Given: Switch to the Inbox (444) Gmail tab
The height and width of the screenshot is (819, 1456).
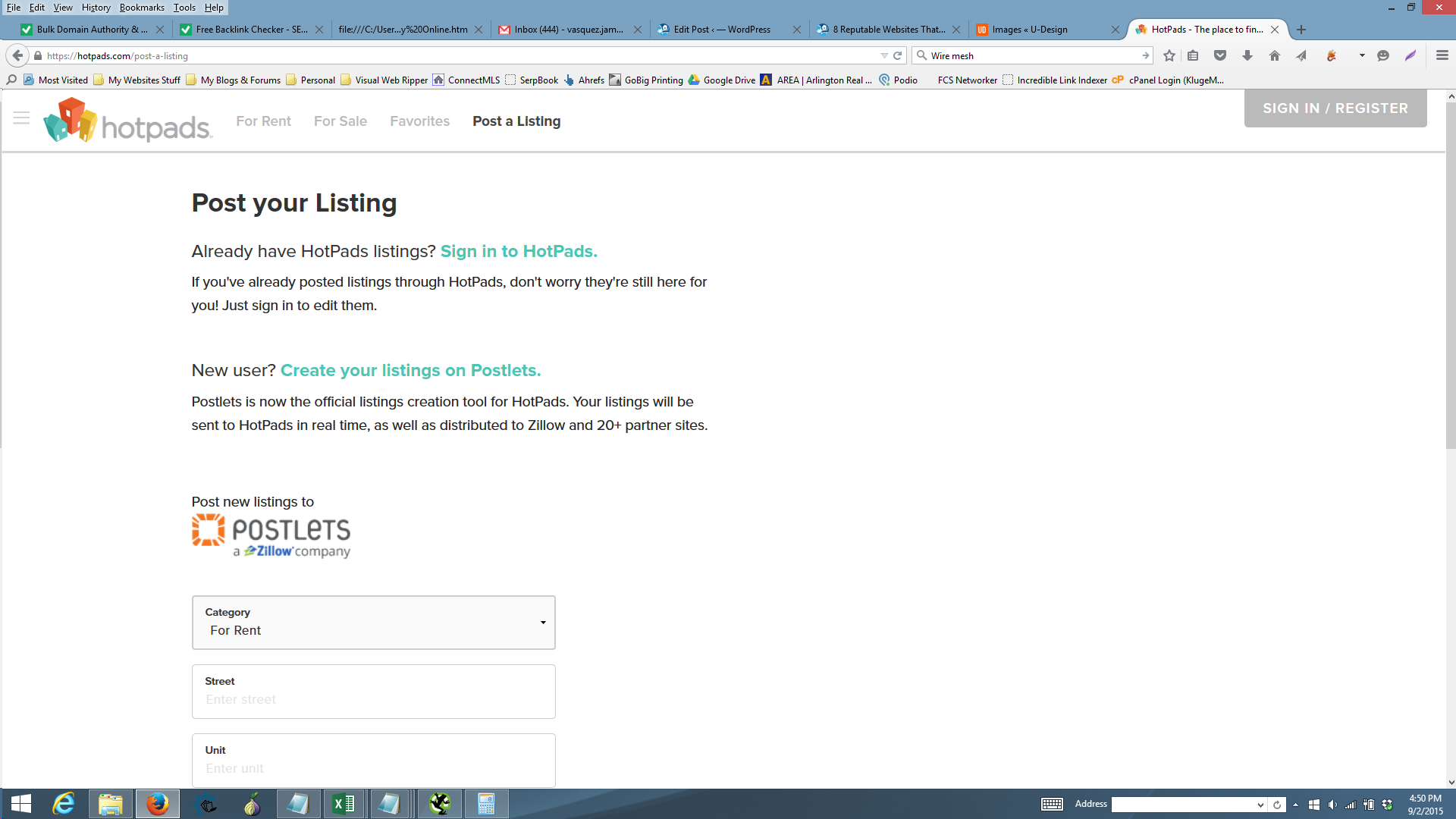Looking at the screenshot, I should click(x=569, y=30).
